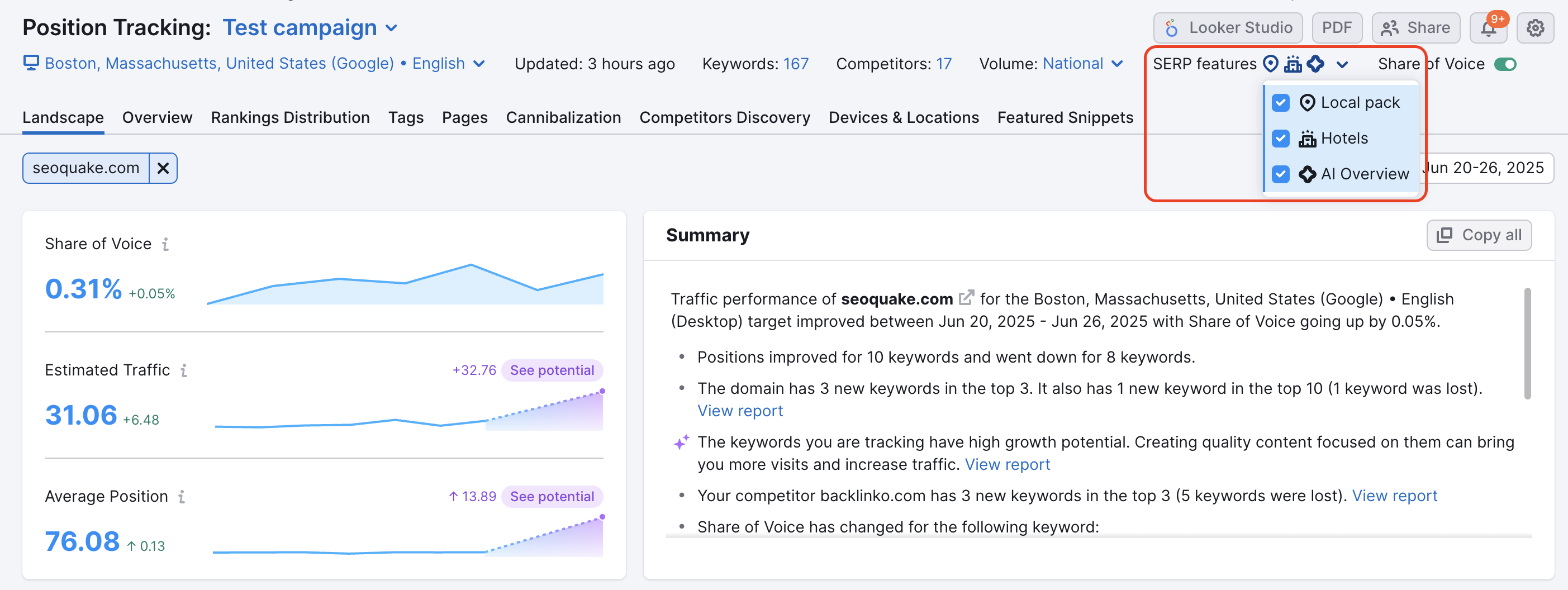
Task: Click Estimated Traffic info icon
Action: (183, 370)
